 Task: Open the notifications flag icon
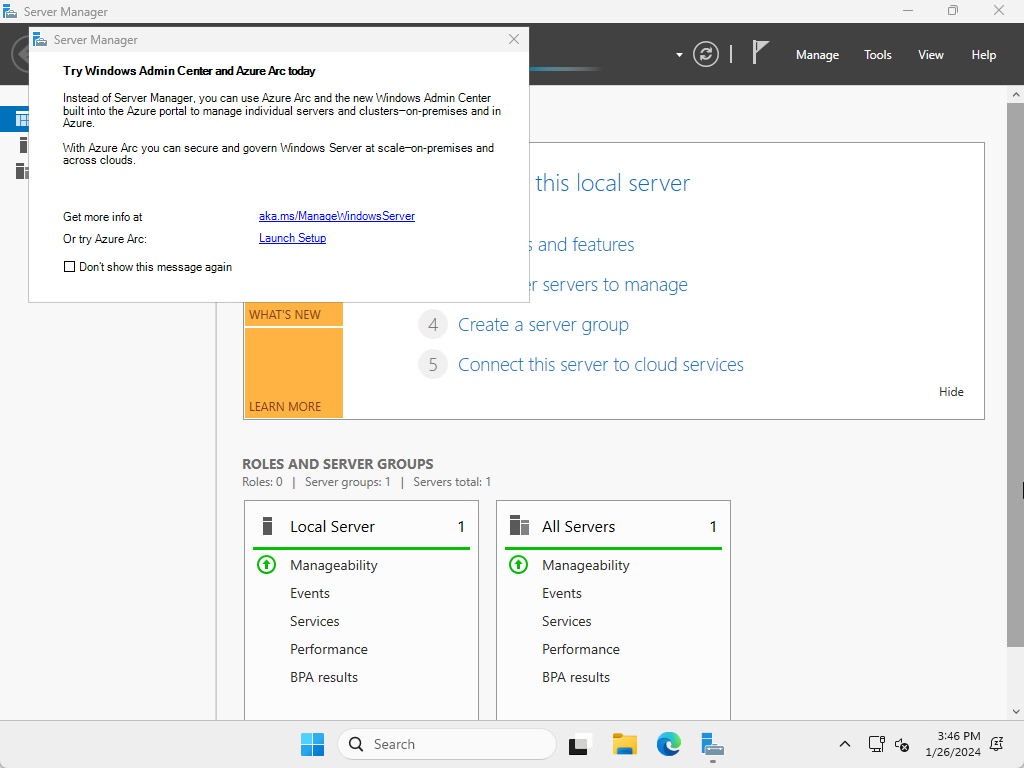761,53
